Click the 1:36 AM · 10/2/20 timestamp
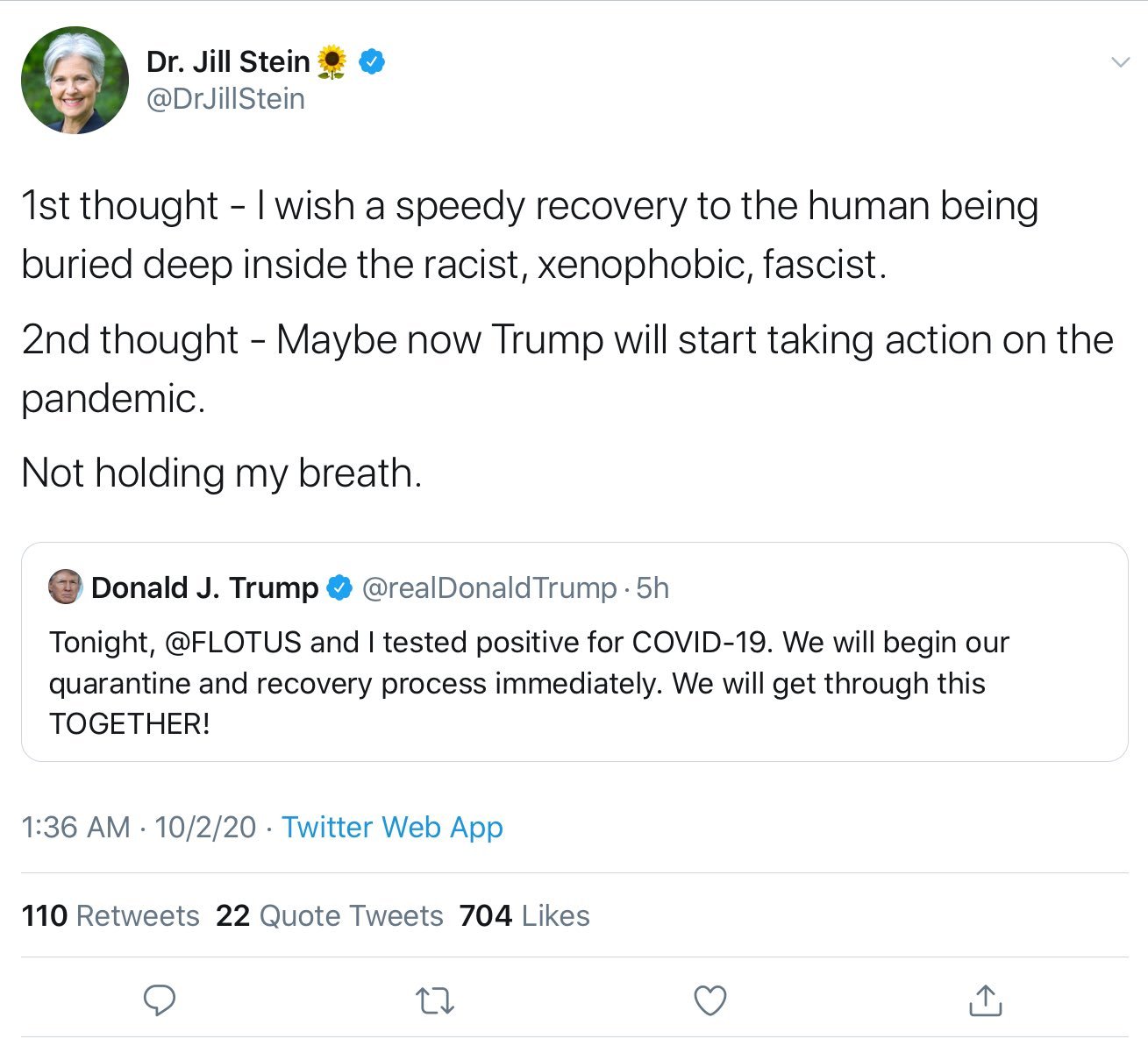The height and width of the screenshot is (1053, 1148). click(139, 827)
